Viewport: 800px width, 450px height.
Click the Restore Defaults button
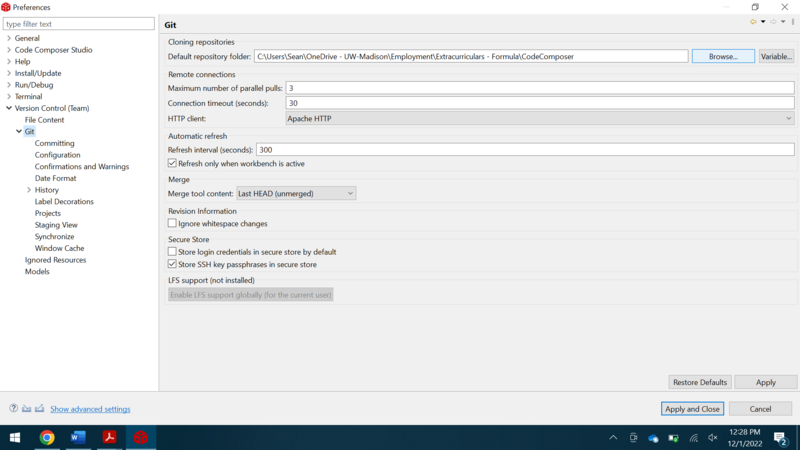[x=699, y=382]
